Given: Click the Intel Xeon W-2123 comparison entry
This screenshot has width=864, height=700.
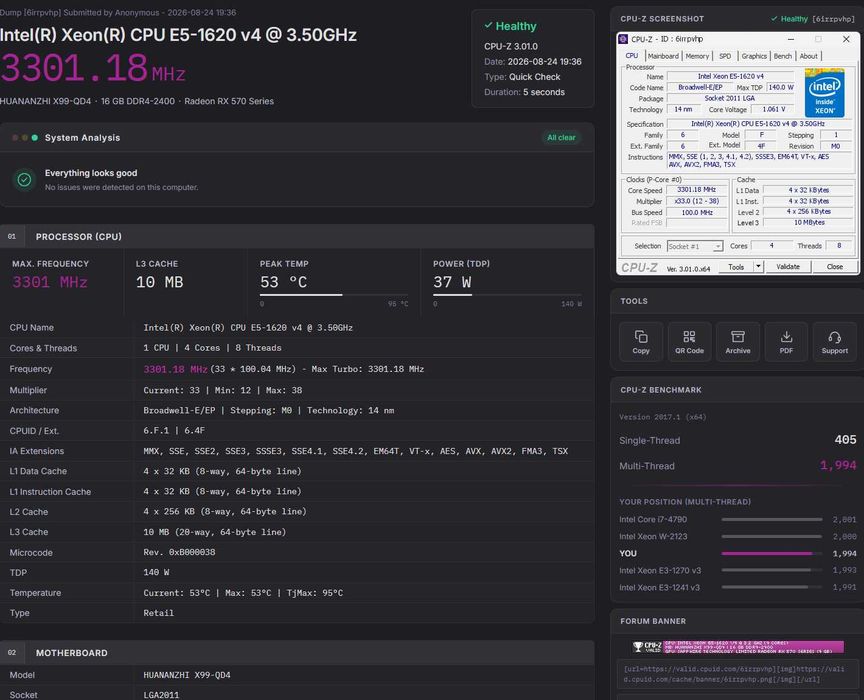Looking at the screenshot, I should click(737, 536).
